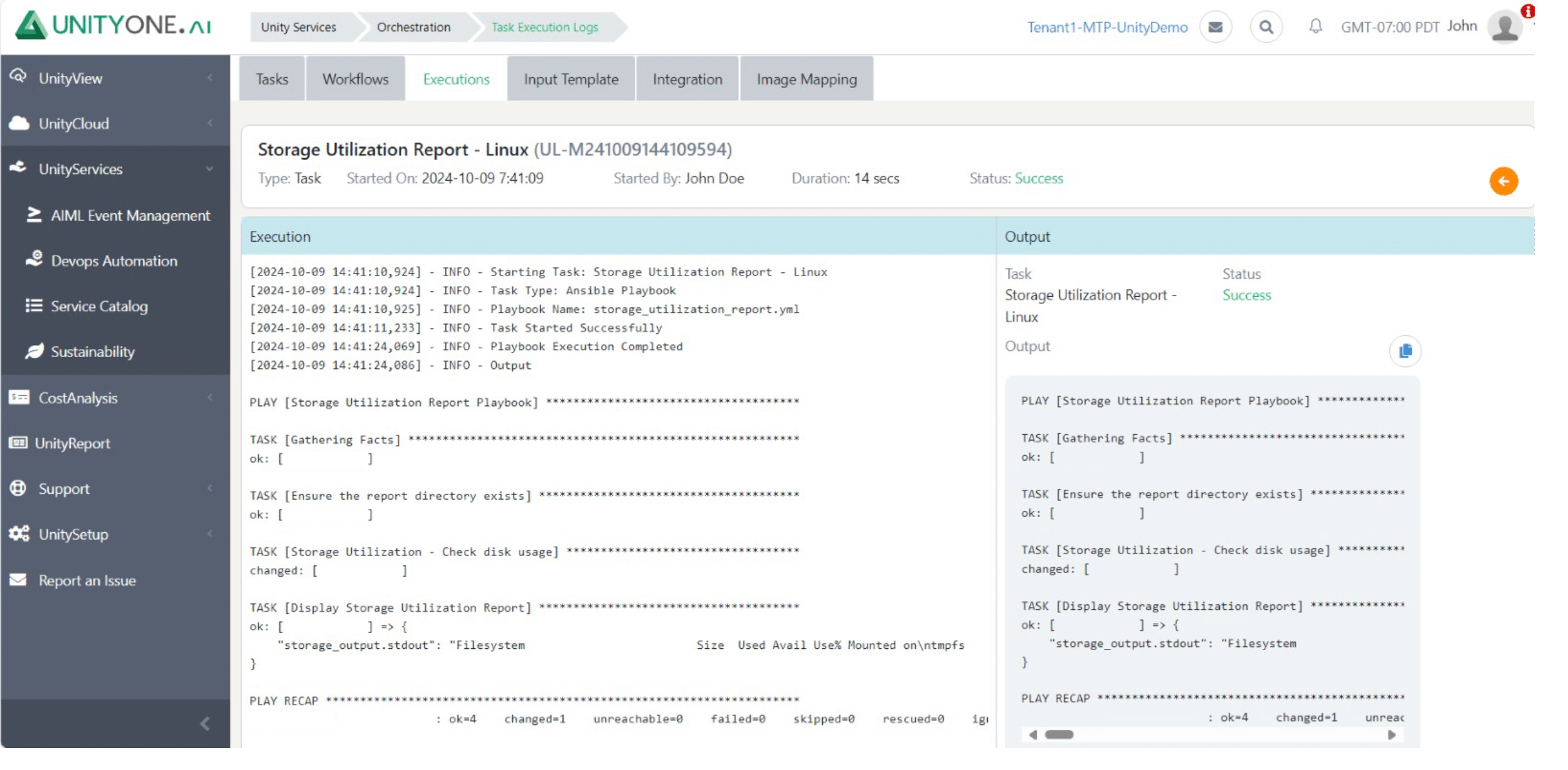The height and width of the screenshot is (770, 1568).
Task: Click the execution ID UL-M241009144109594
Action: tap(633, 149)
